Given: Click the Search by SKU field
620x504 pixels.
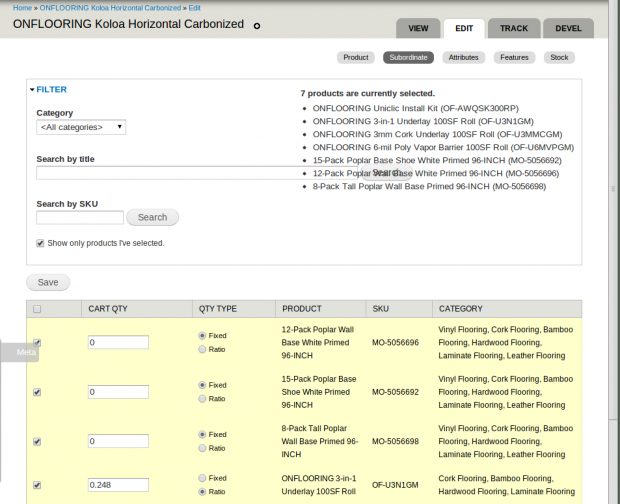Looking at the screenshot, I should (80, 217).
